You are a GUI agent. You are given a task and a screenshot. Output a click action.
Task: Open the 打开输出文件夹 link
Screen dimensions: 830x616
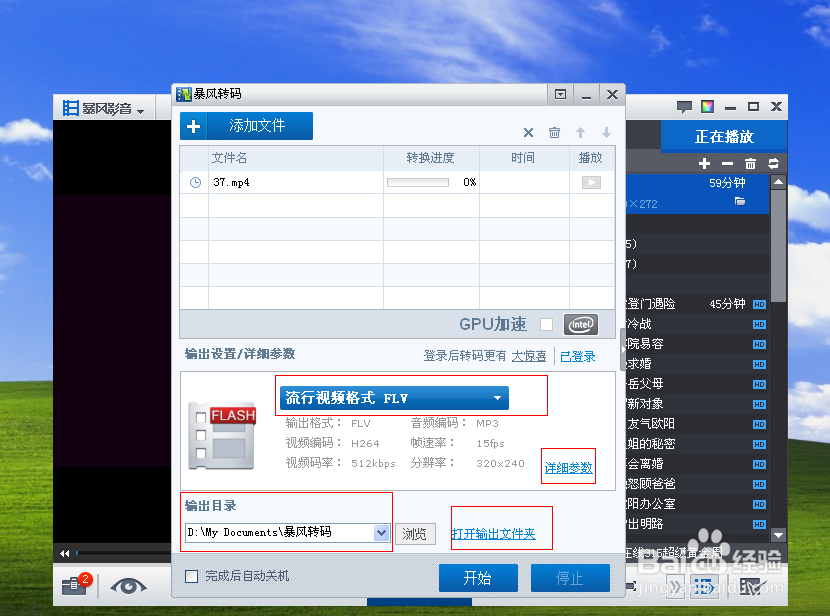493,533
